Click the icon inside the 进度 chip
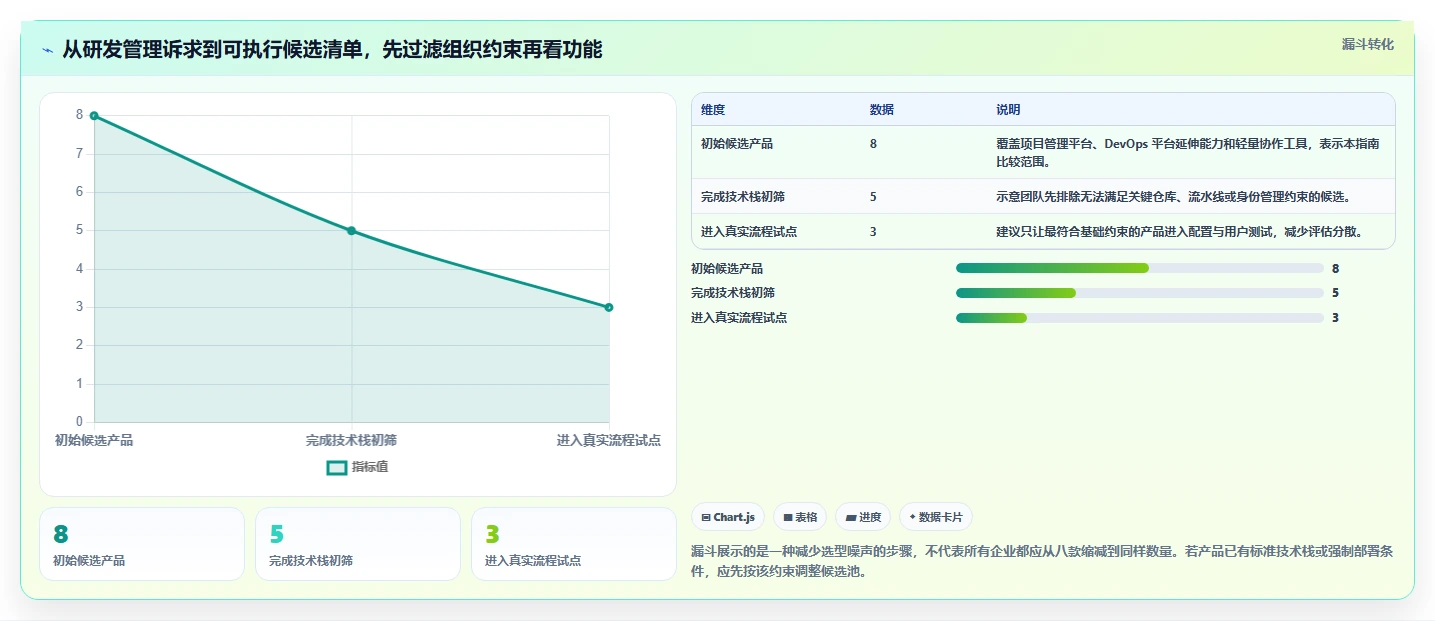This screenshot has width=1435, height=621. (850, 518)
